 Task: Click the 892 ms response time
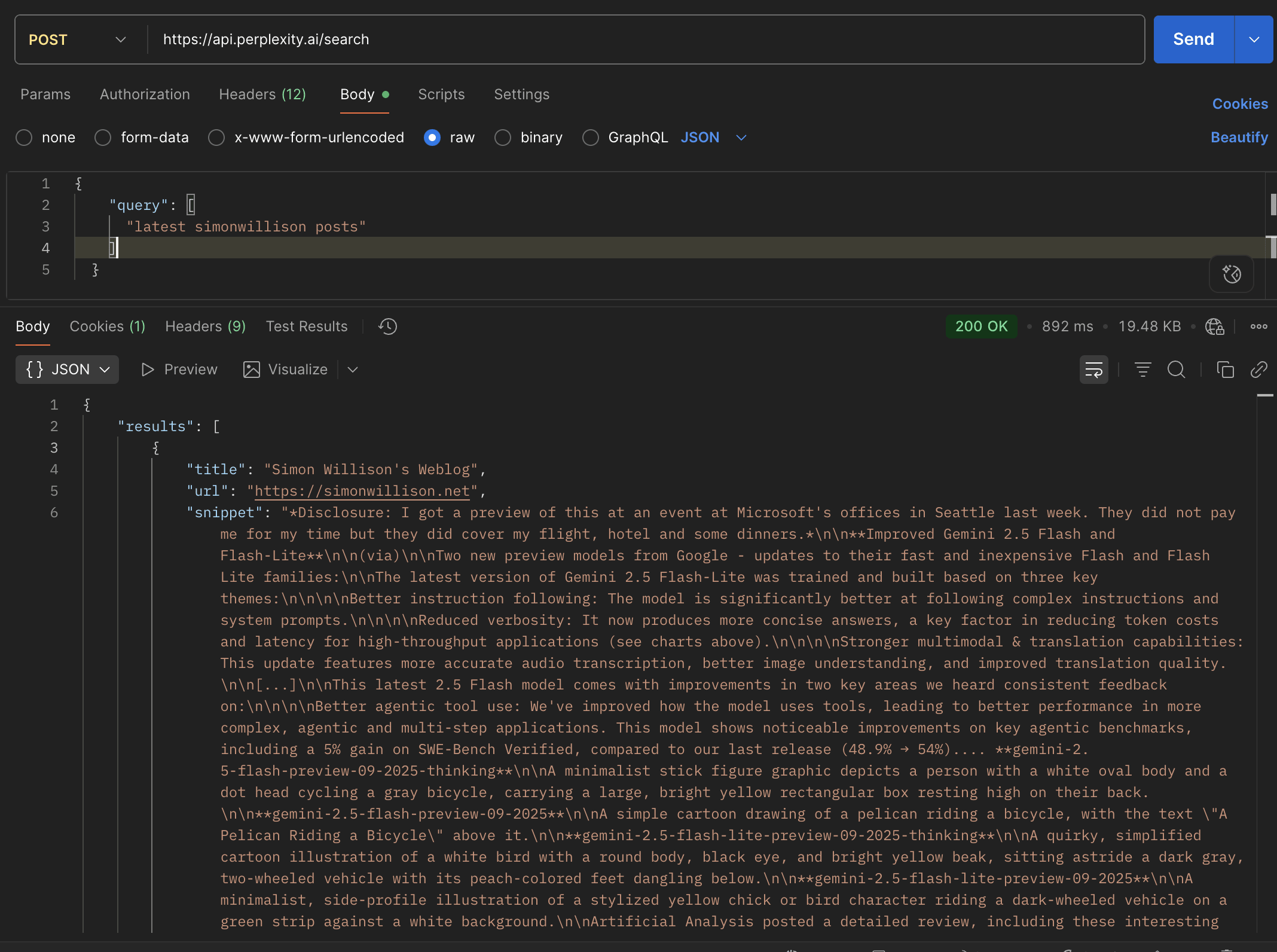coord(1067,327)
